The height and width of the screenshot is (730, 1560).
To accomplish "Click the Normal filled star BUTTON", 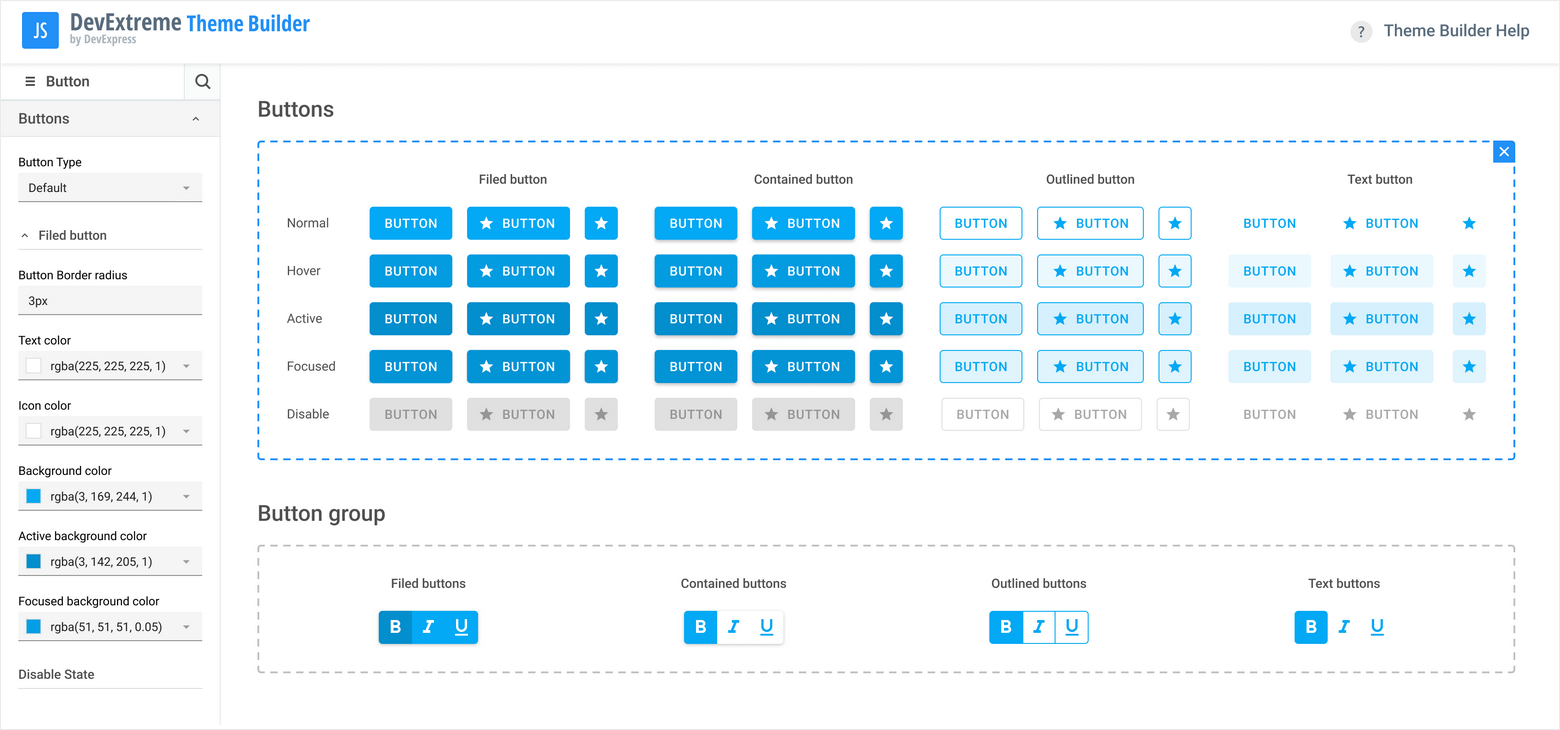I will click(518, 224).
